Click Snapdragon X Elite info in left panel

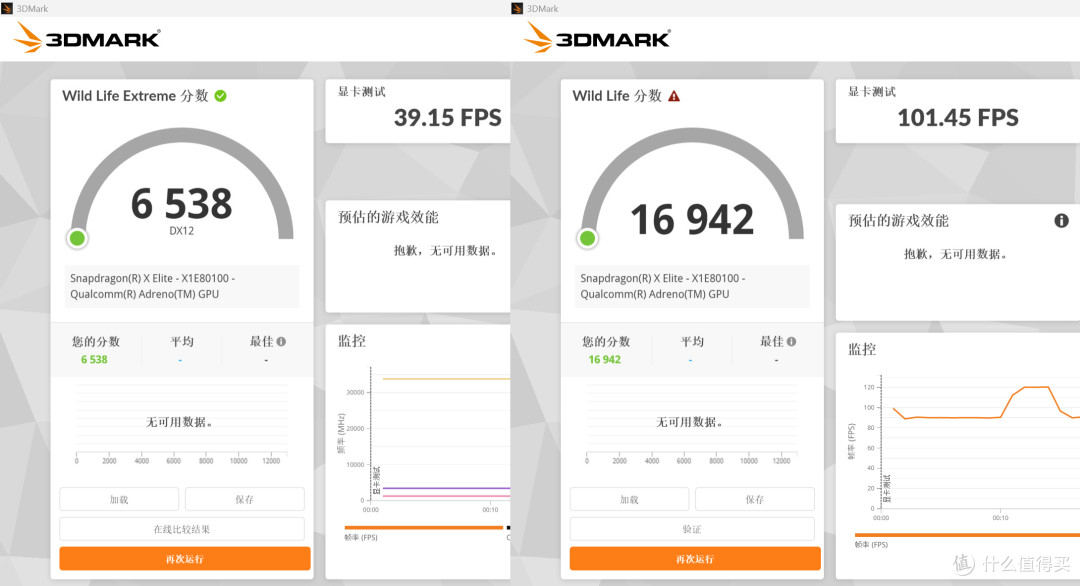(182, 286)
